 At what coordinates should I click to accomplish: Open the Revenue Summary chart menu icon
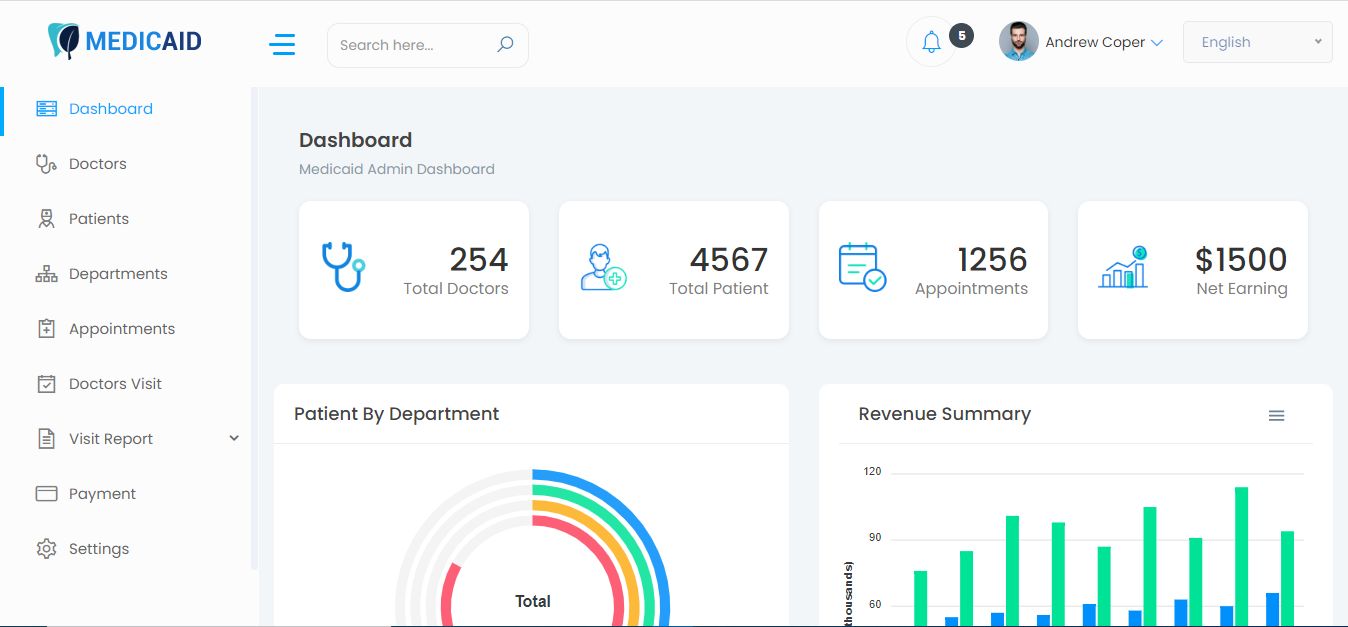[1276, 416]
